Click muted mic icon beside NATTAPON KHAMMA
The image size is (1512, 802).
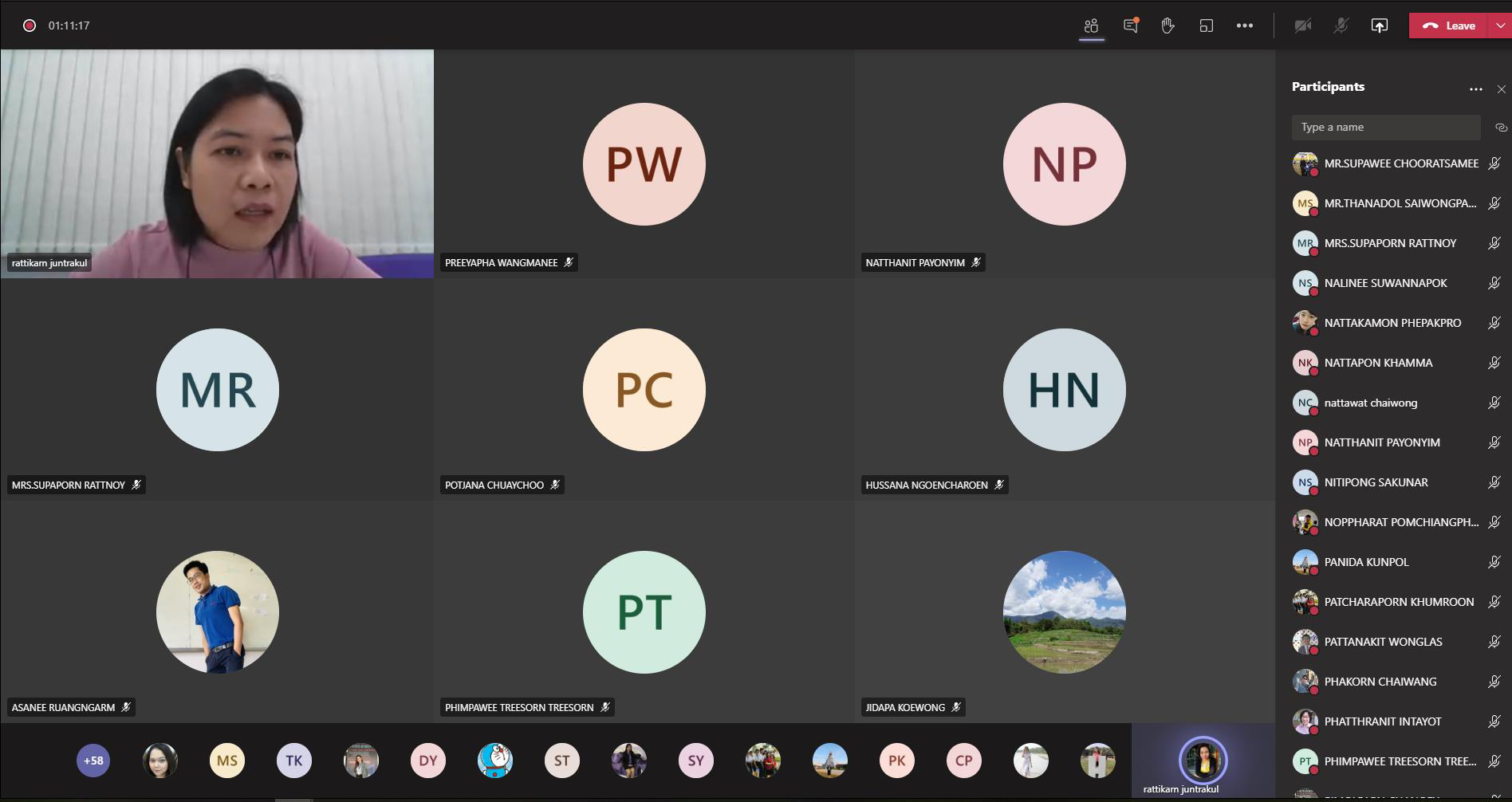click(1494, 363)
